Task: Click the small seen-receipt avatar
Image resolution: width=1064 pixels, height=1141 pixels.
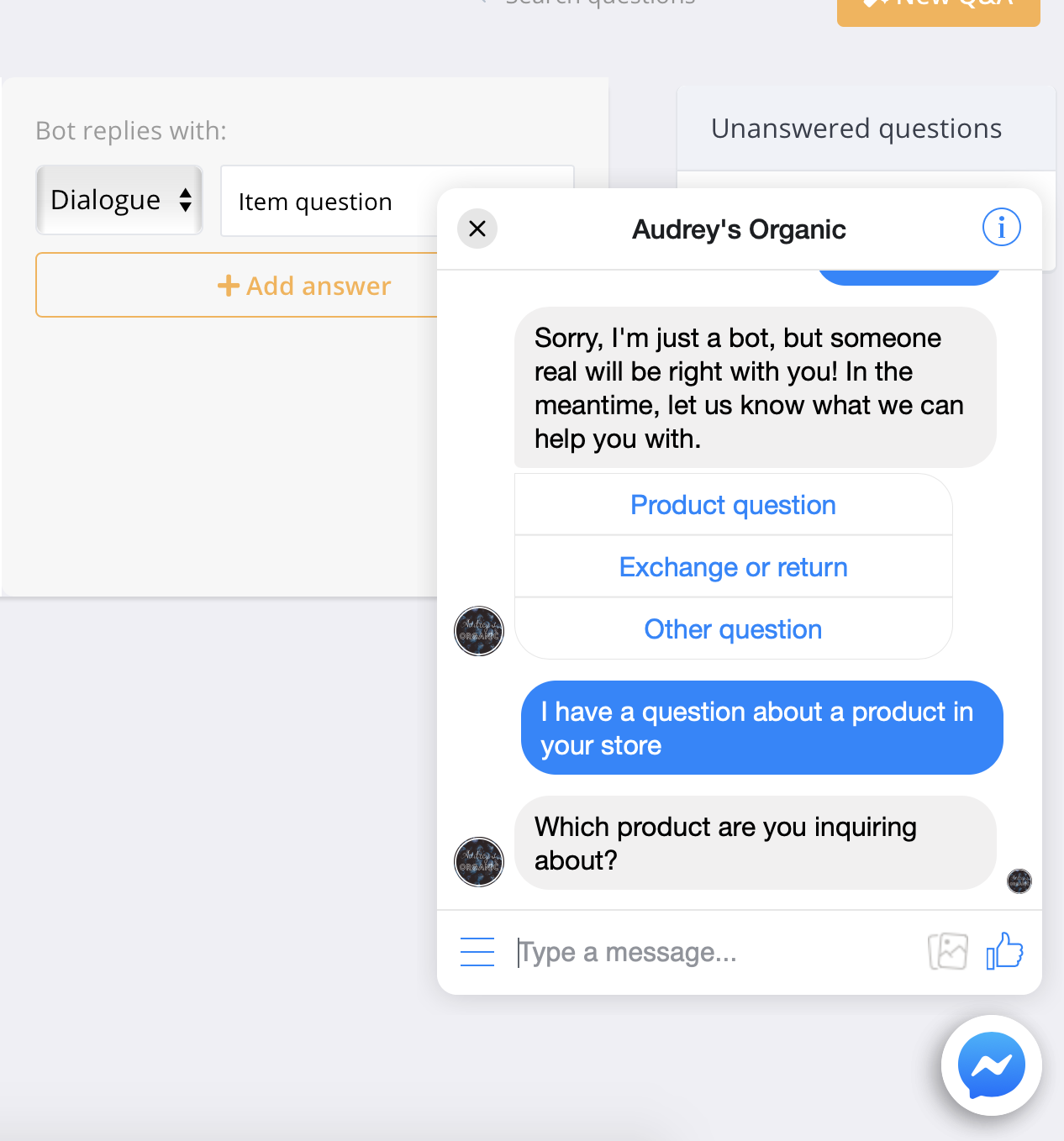Action: point(1019,881)
